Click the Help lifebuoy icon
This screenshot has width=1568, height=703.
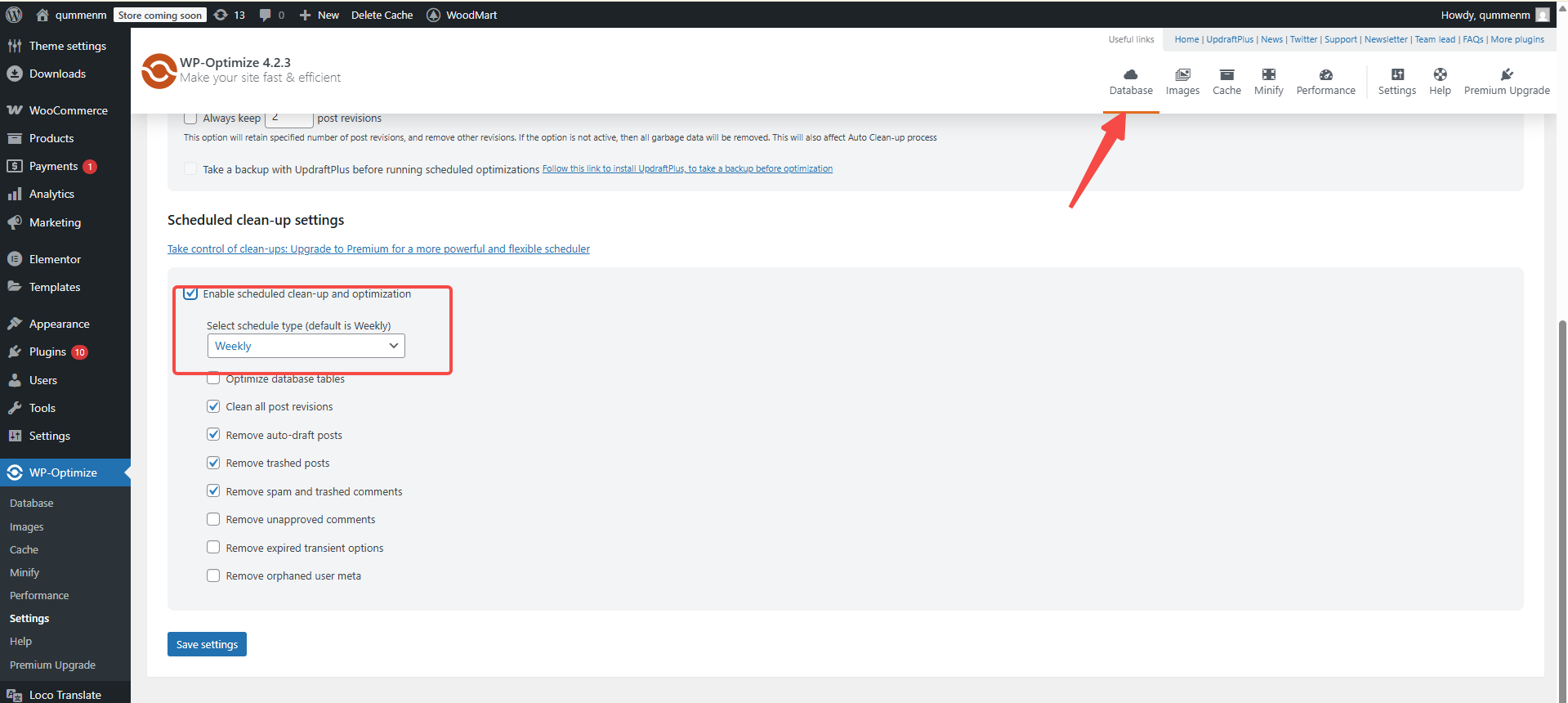tap(1440, 75)
